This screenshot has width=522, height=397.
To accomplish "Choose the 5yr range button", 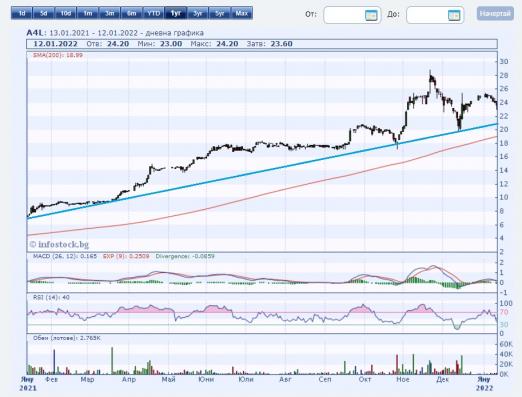I will tap(220, 13).
